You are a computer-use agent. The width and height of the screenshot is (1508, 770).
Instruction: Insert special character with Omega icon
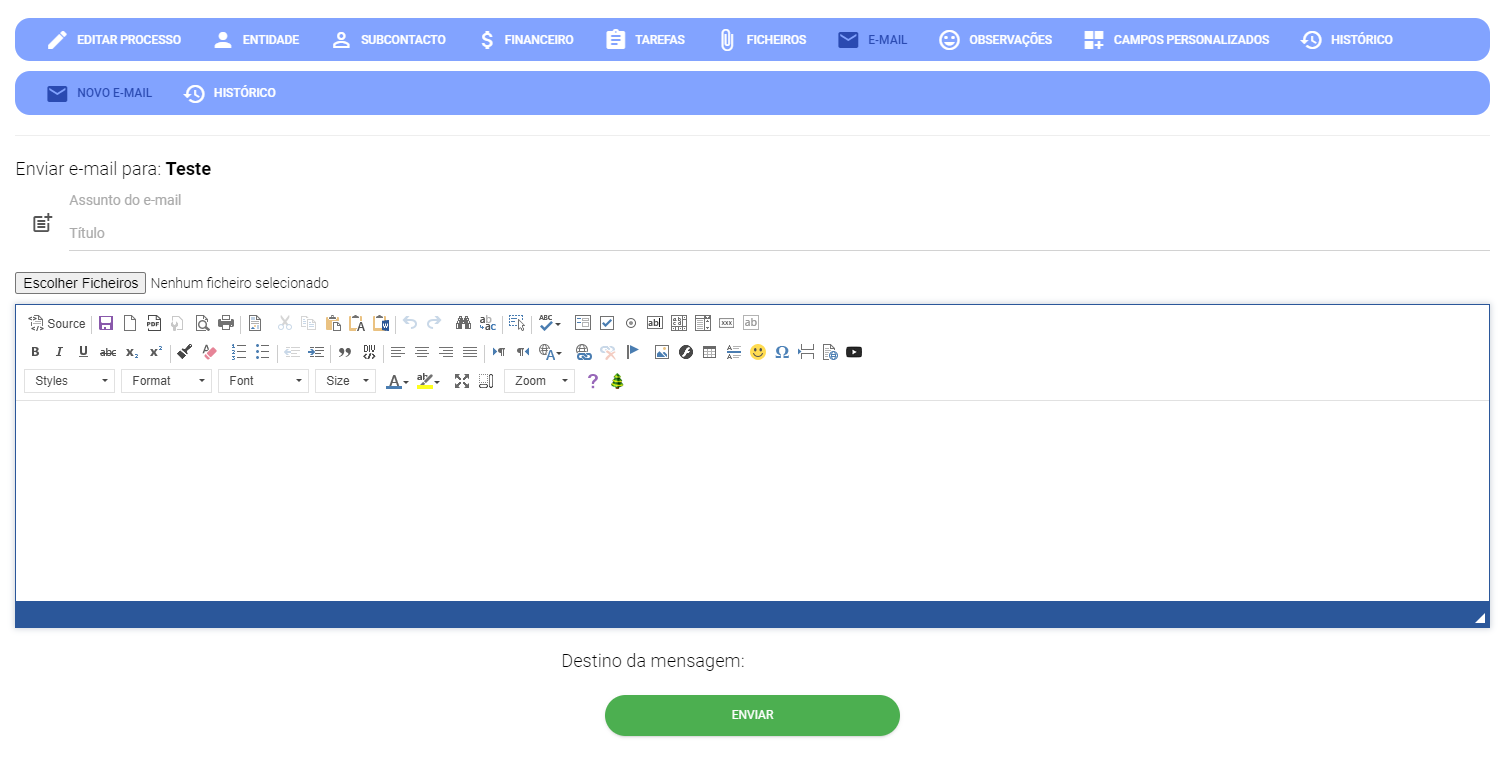[x=782, y=352]
